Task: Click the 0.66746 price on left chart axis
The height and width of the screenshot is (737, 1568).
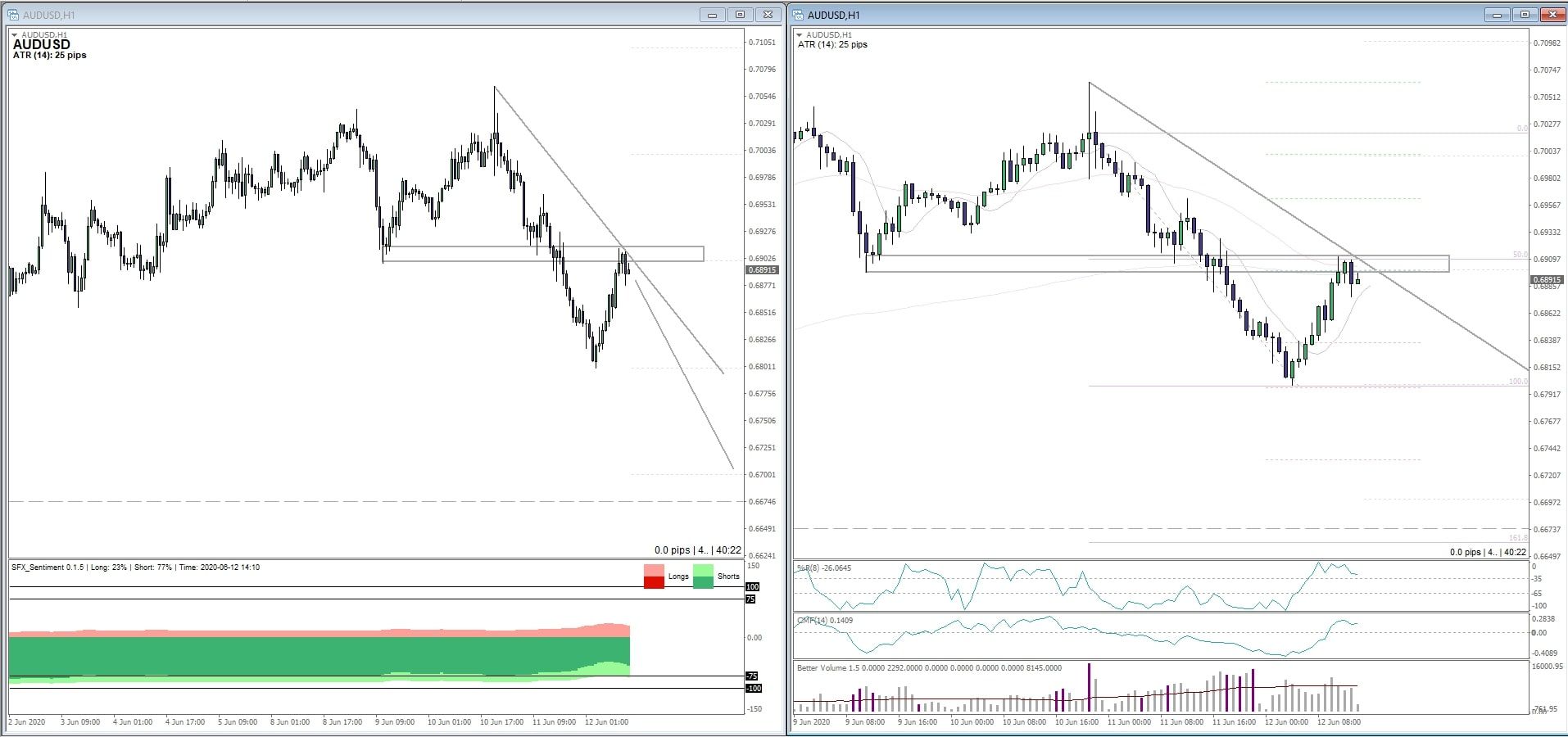Action: pos(762,502)
